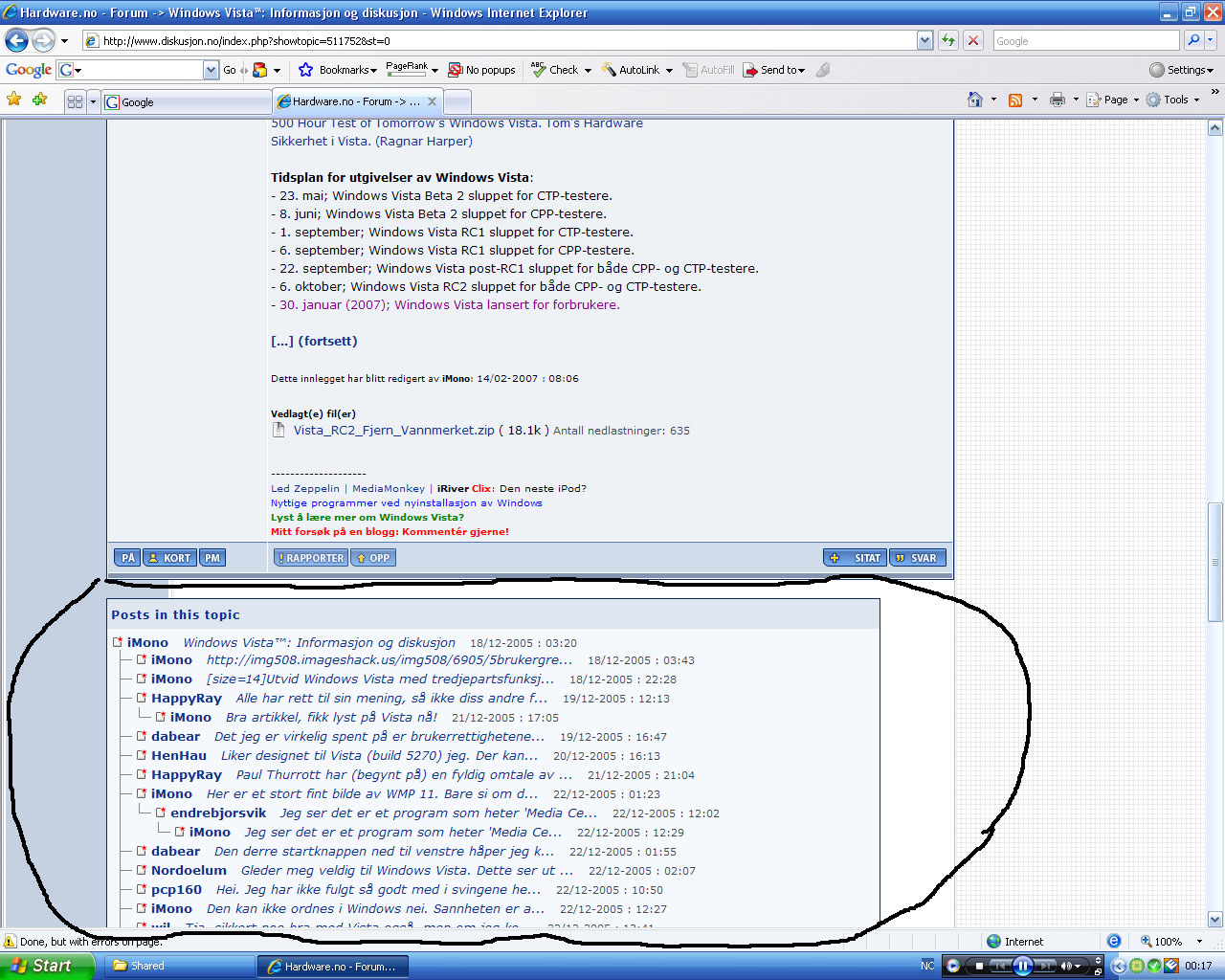Click the Home page icon

click(975, 100)
